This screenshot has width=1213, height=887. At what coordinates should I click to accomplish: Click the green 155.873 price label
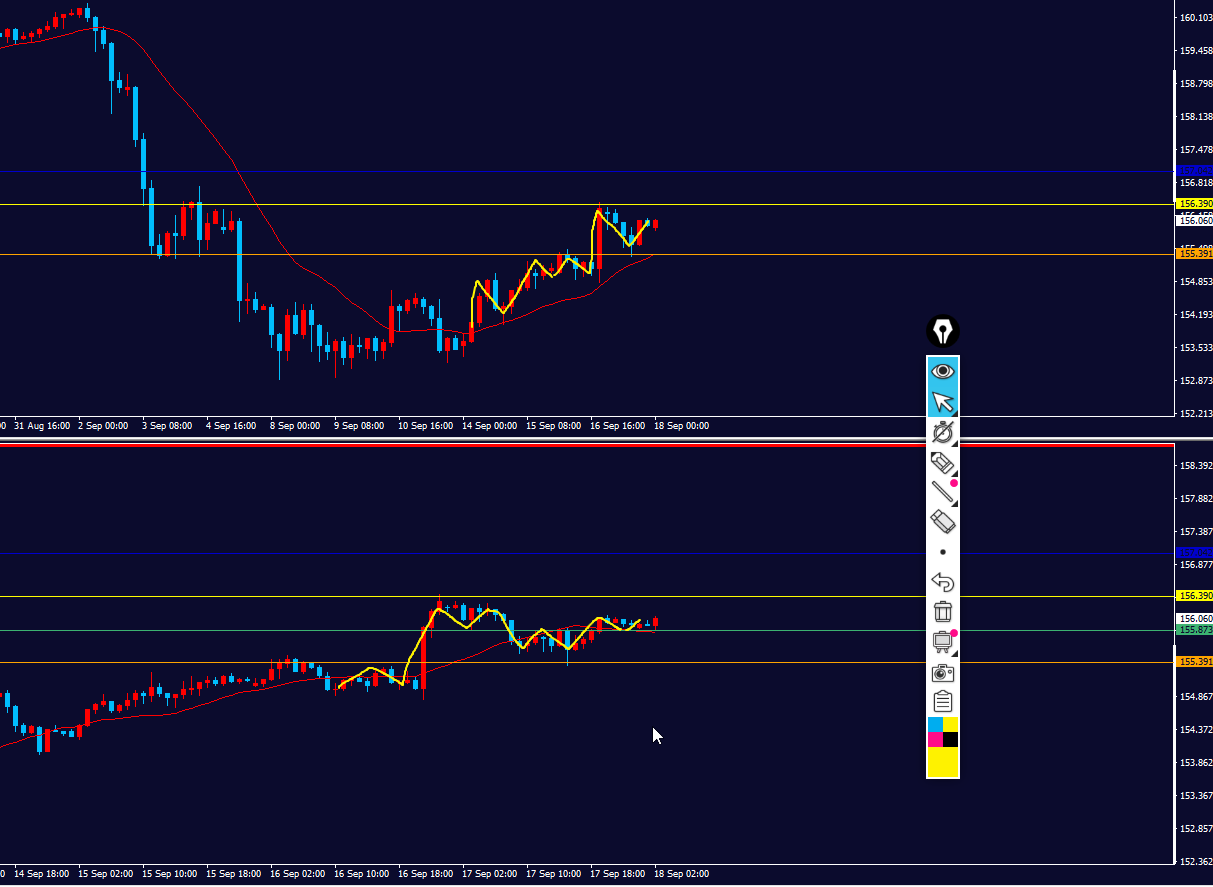pos(1195,630)
